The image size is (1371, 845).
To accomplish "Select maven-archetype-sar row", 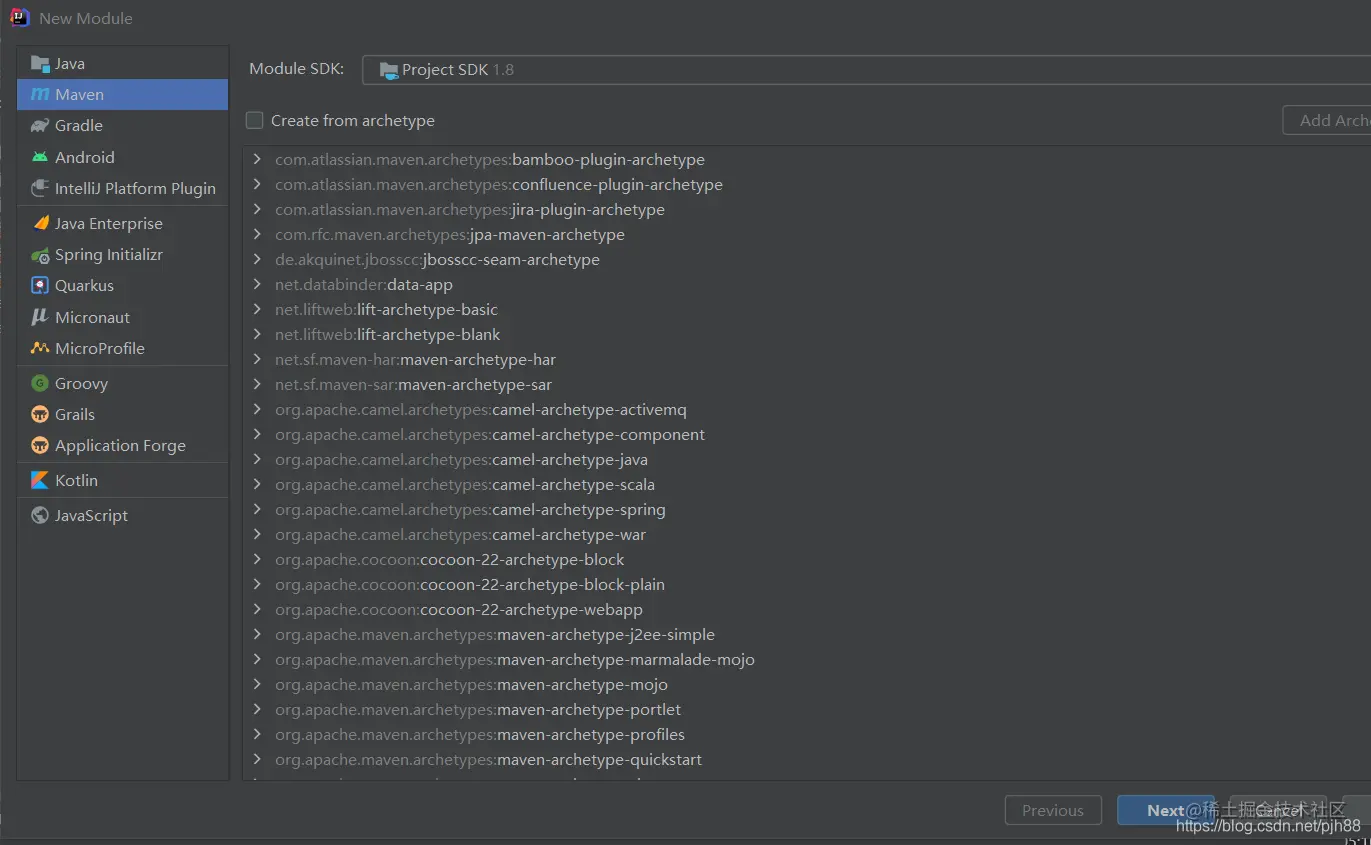I will pos(806,384).
